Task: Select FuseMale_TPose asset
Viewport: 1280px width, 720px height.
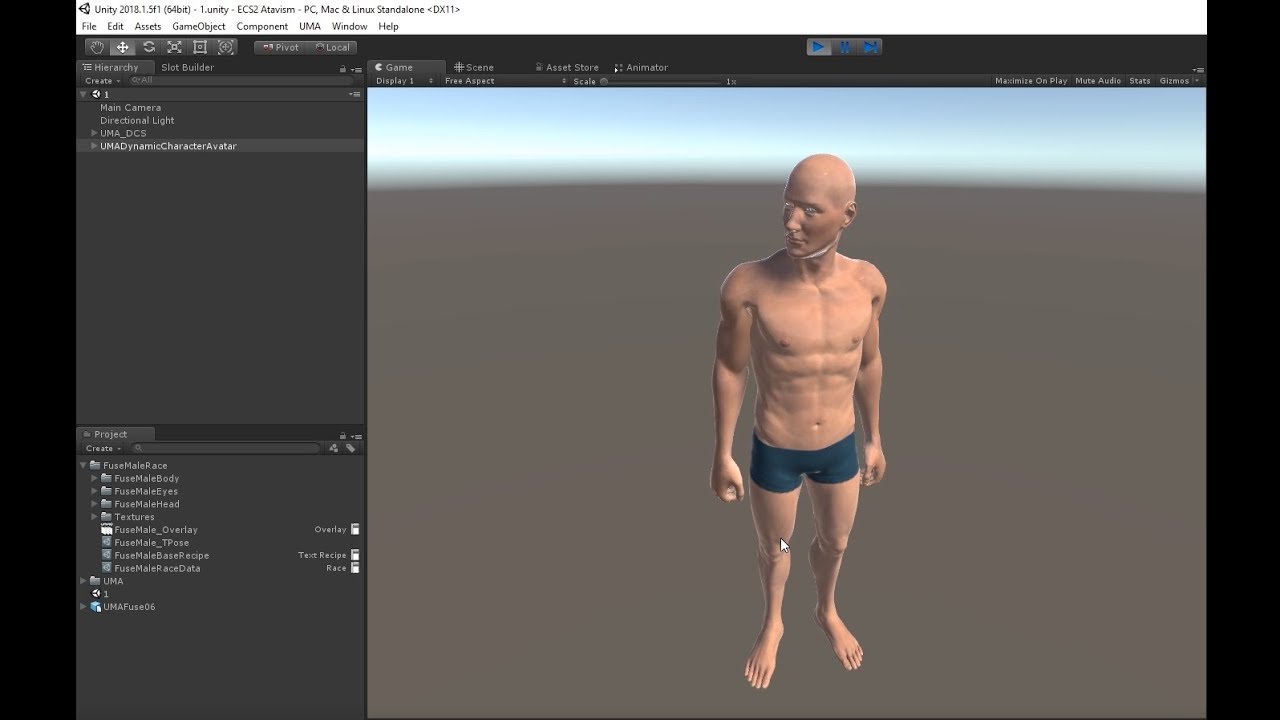Action: click(x=151, y=542)
